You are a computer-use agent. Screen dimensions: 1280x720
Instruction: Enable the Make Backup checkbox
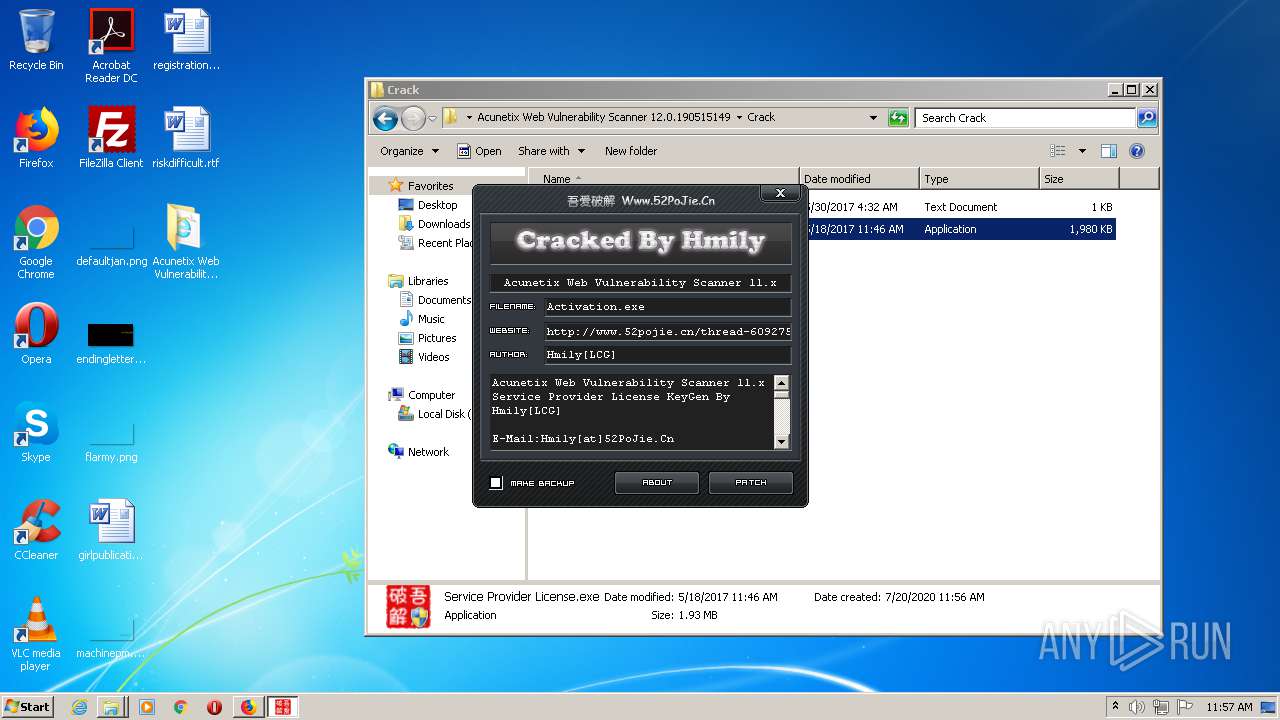click(x=496, y=483)
